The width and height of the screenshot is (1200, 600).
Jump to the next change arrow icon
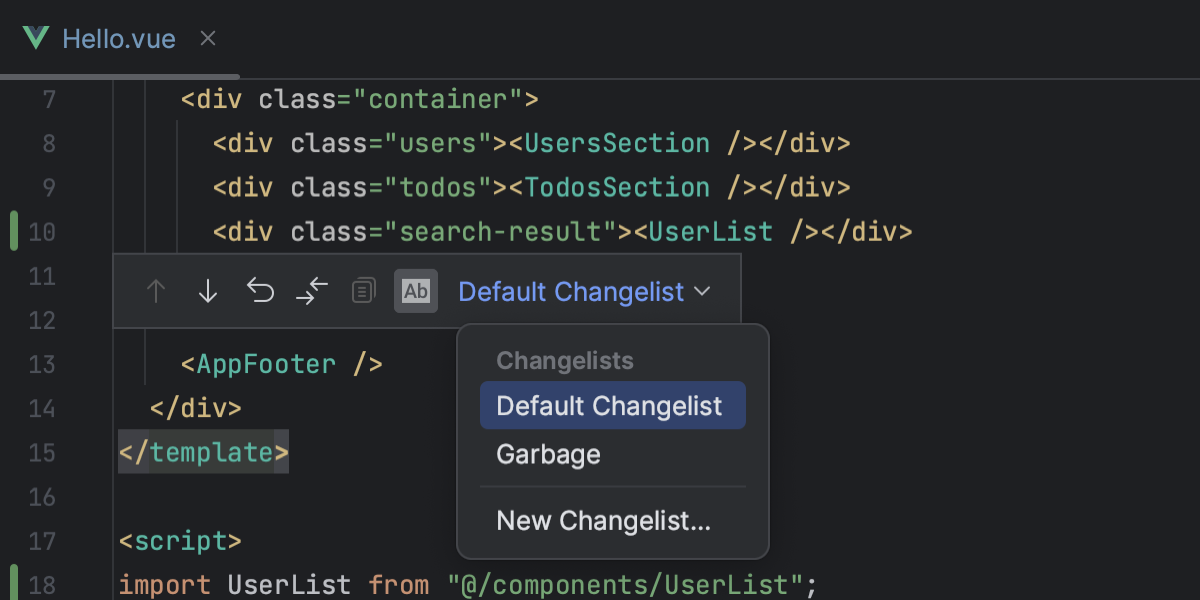pos(207,291)
